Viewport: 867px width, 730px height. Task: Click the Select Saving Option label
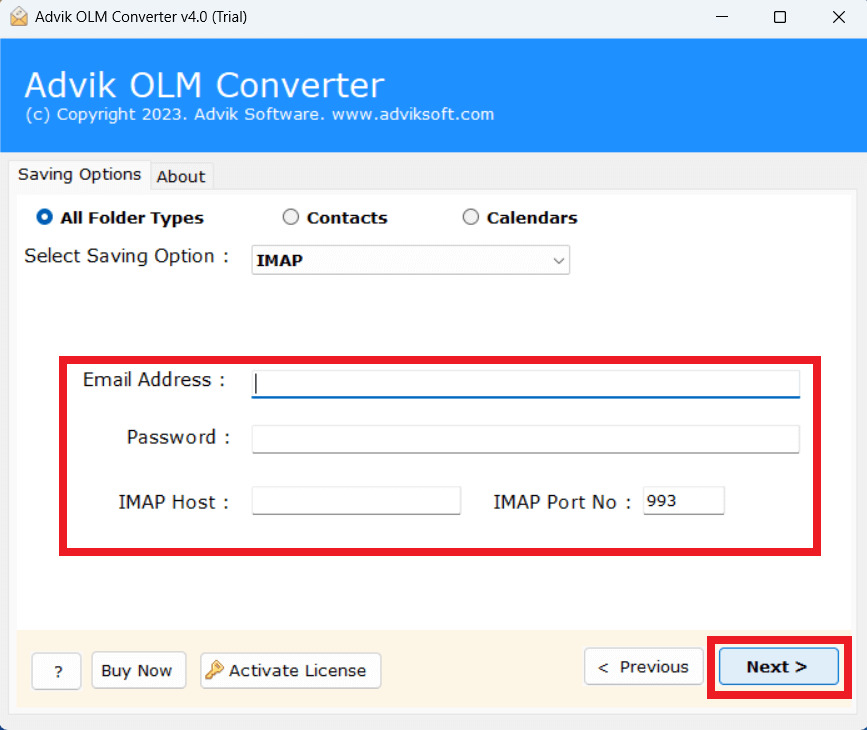pos(126,256)
